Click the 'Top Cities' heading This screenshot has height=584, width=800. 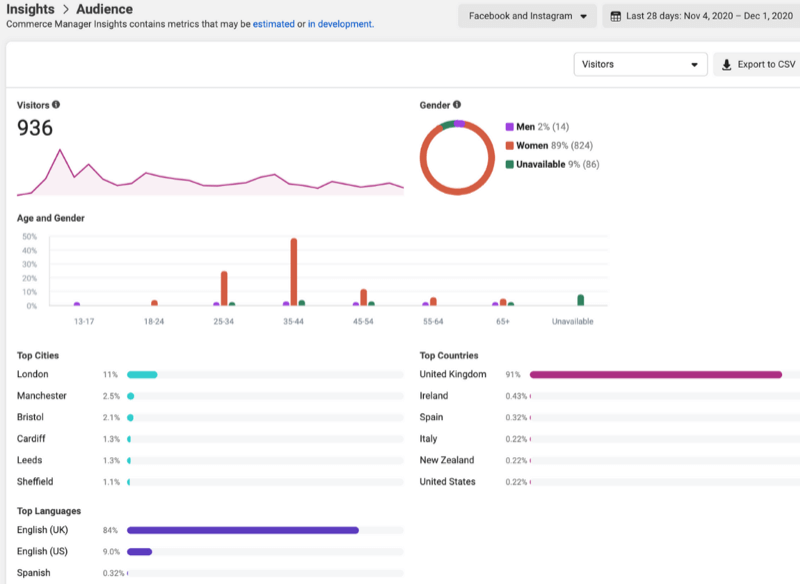click(38, 356)
